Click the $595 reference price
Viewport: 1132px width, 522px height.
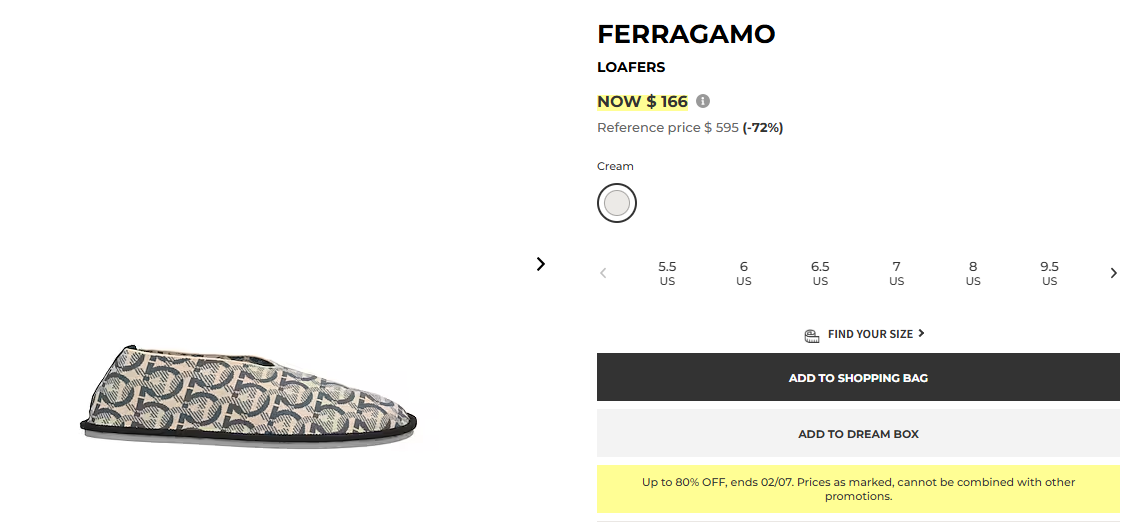(721, 128)
